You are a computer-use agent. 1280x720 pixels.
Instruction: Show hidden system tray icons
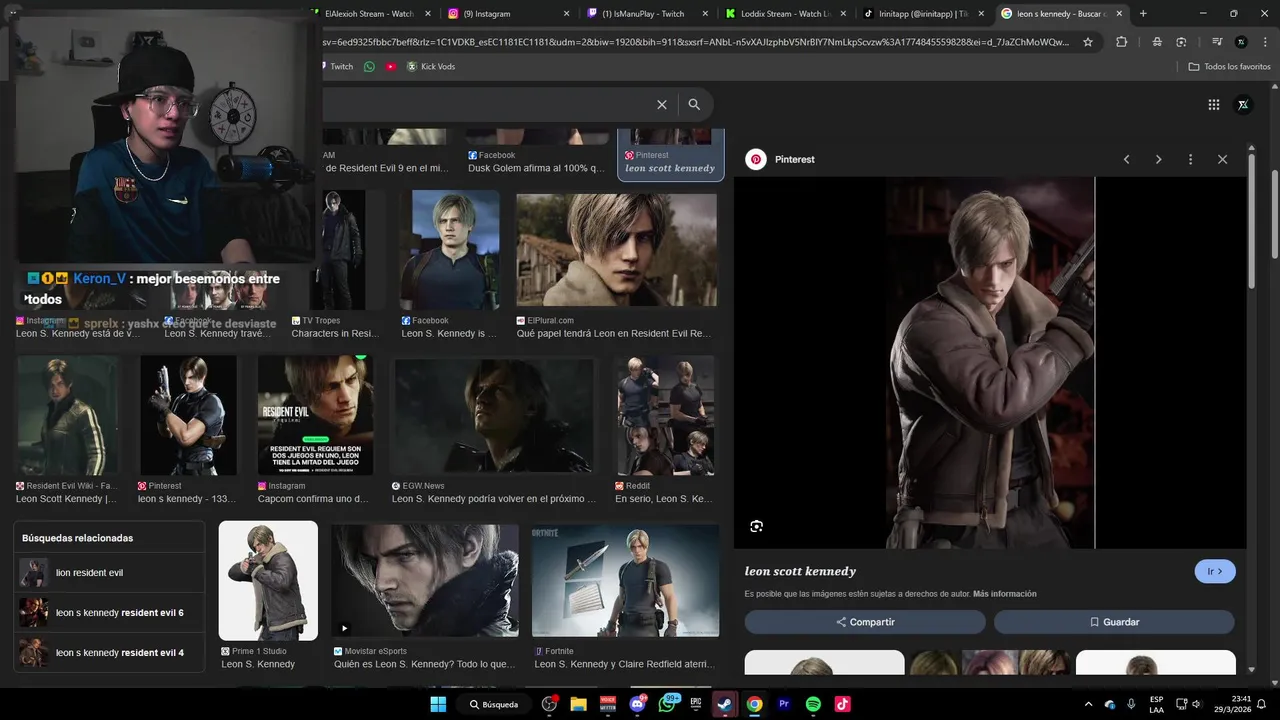[x=1088, y=704]
